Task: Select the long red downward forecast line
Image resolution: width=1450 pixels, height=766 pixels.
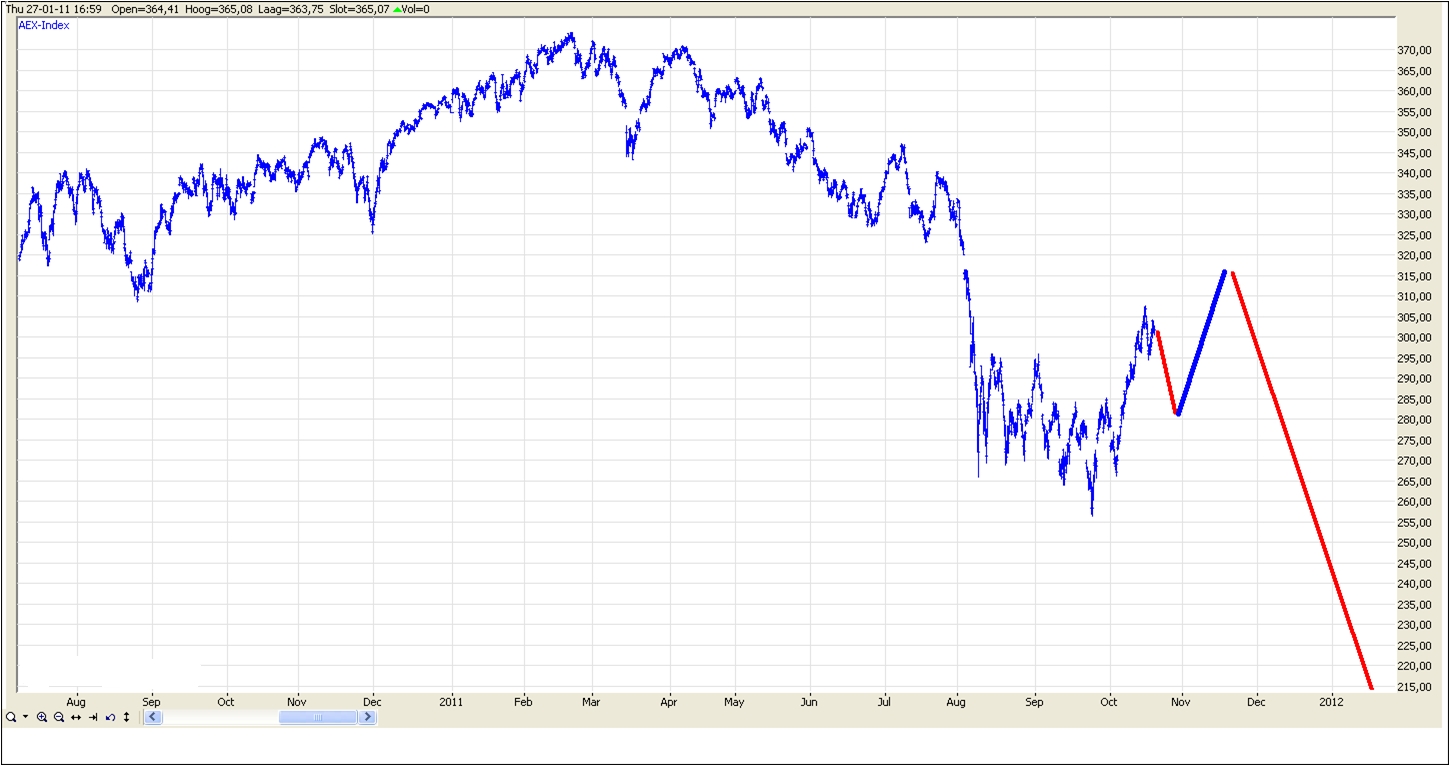Action: pyautogui.click(x=1300, y=478)
